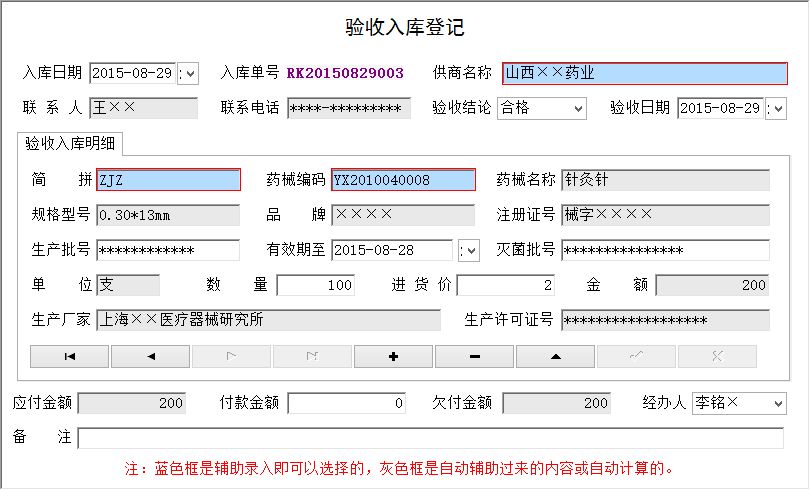Click the 供商名称 supplier field
The image size is (810, 490).
[645, 73]
